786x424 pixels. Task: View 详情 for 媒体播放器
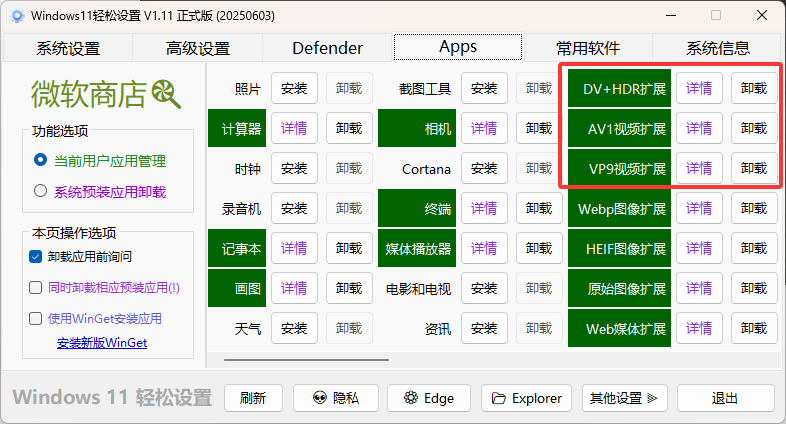tap(484, 248)
